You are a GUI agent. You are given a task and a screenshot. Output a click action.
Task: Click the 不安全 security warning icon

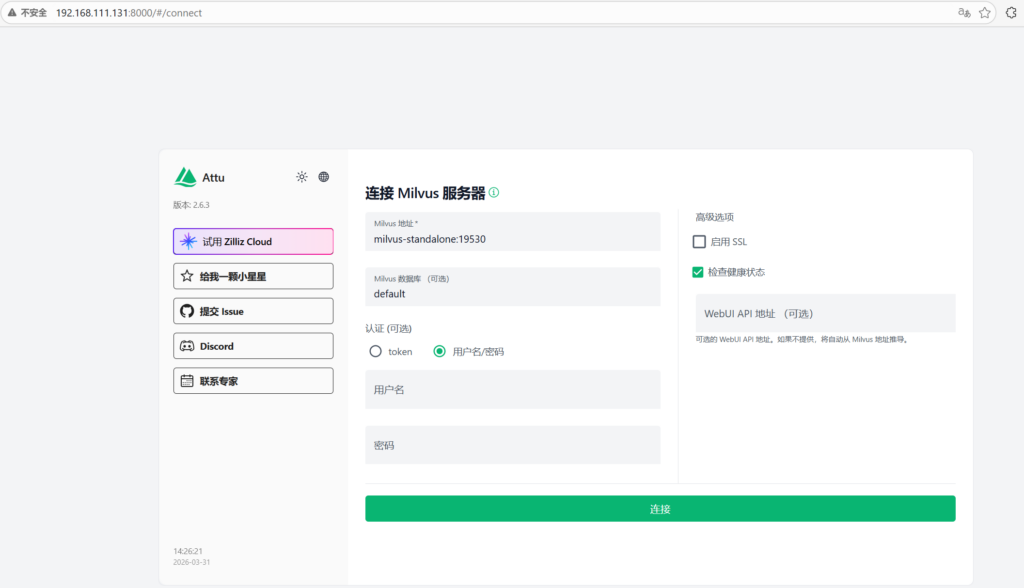point(13,13)
